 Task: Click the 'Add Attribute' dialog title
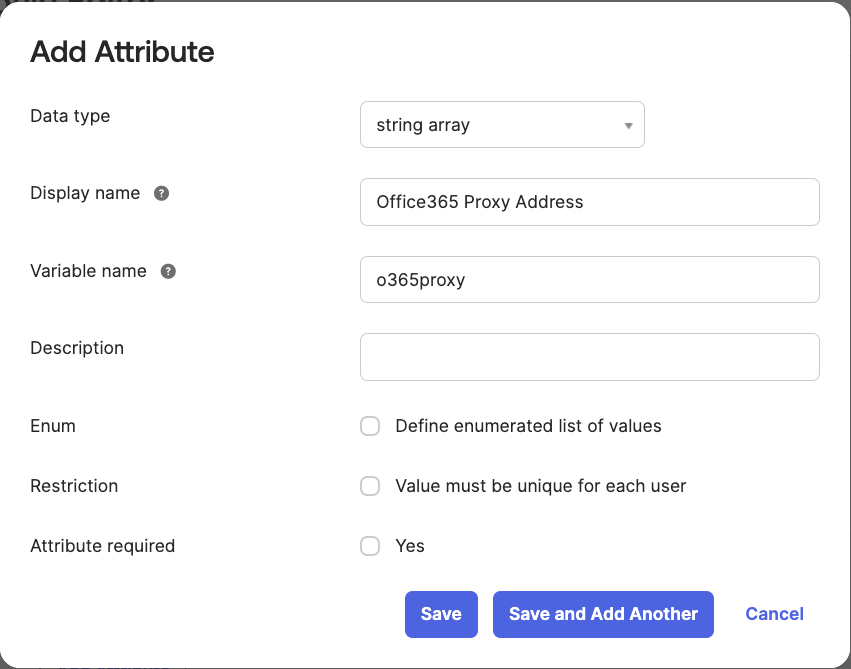pos(122,52)
